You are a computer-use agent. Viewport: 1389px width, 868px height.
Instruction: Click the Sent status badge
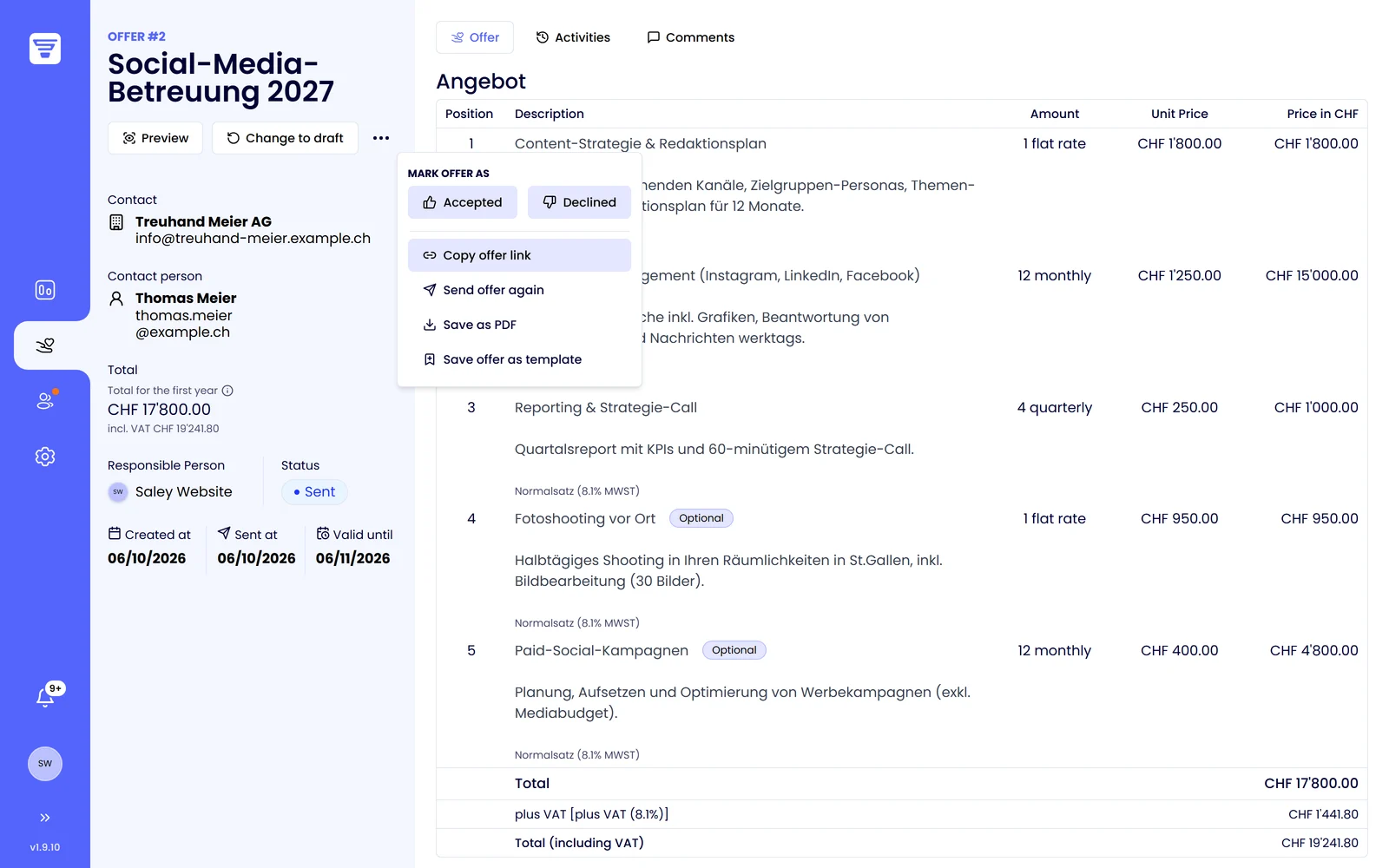[x=314, y=492]
